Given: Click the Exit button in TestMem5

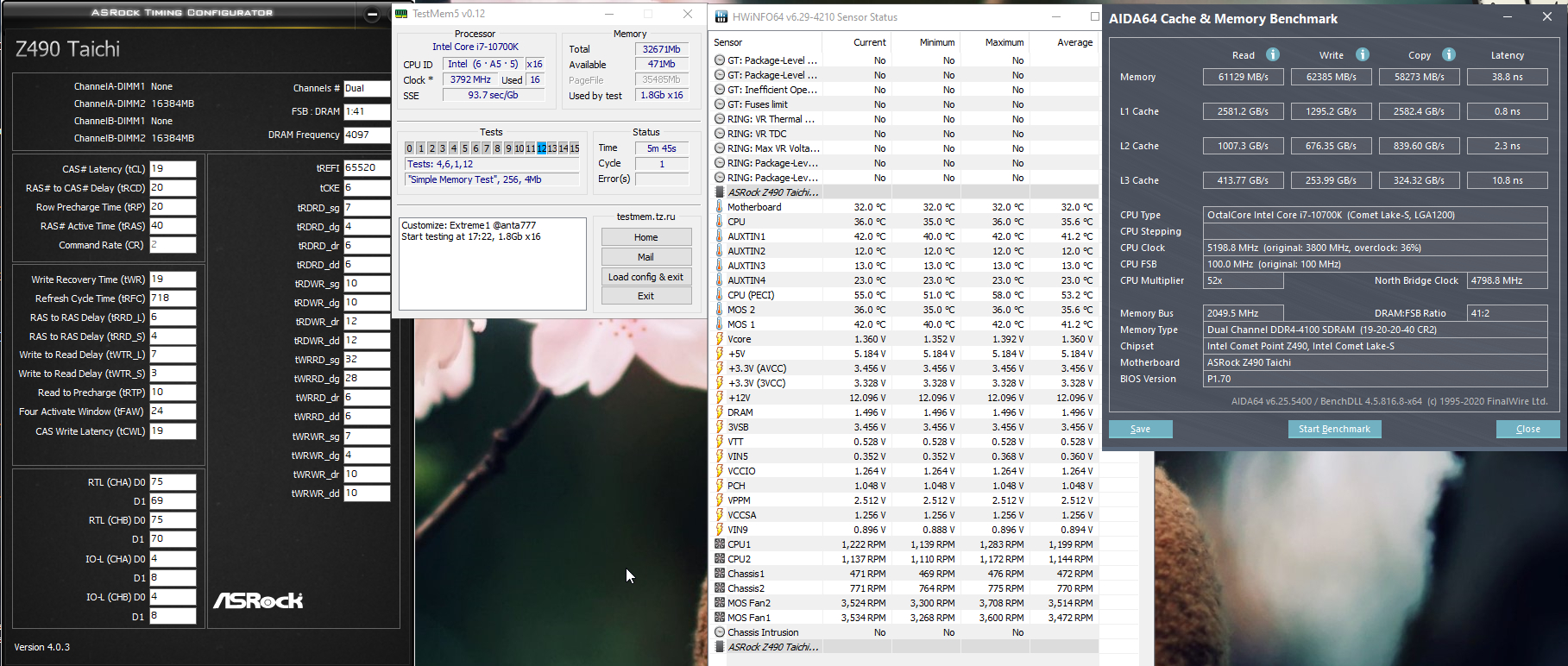Looking at the screenshot, I should [646, 296].
